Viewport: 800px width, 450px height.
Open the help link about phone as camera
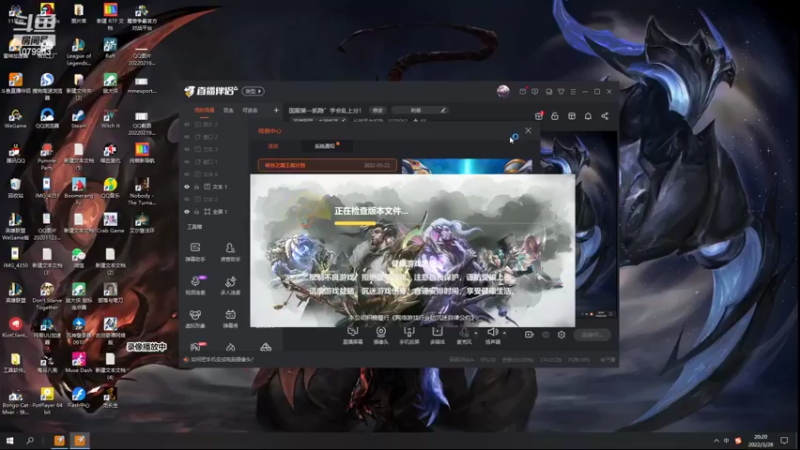221,360
